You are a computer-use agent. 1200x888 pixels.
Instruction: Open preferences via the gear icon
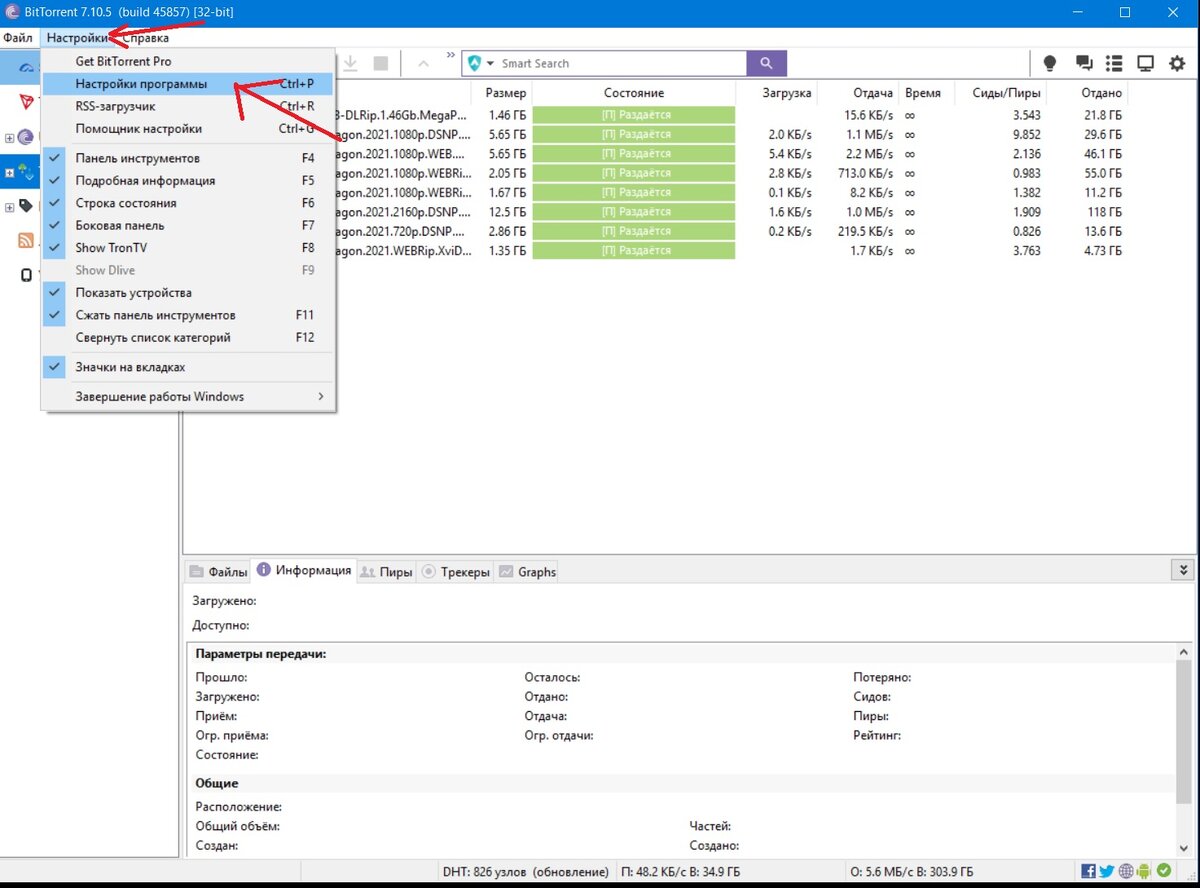click(x=1177, y=63)
